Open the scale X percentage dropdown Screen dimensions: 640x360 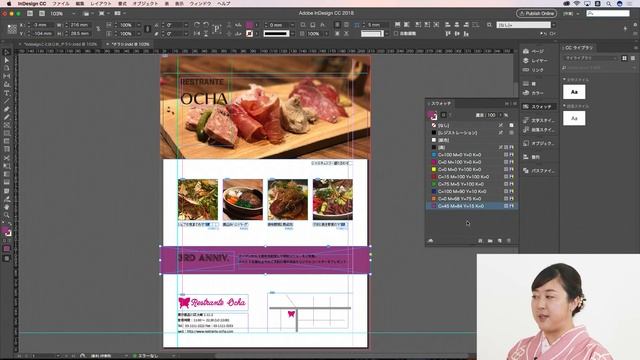pyautogui.click(x=138, y=25)
